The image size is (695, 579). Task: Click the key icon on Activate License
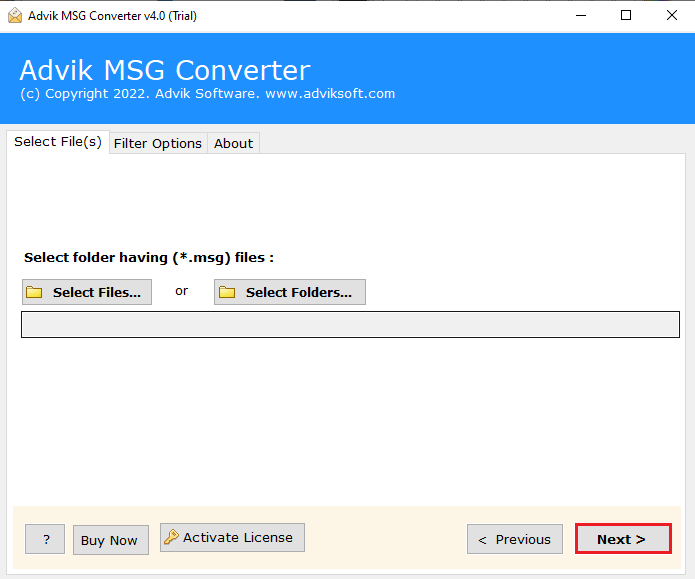click(171, 537)
